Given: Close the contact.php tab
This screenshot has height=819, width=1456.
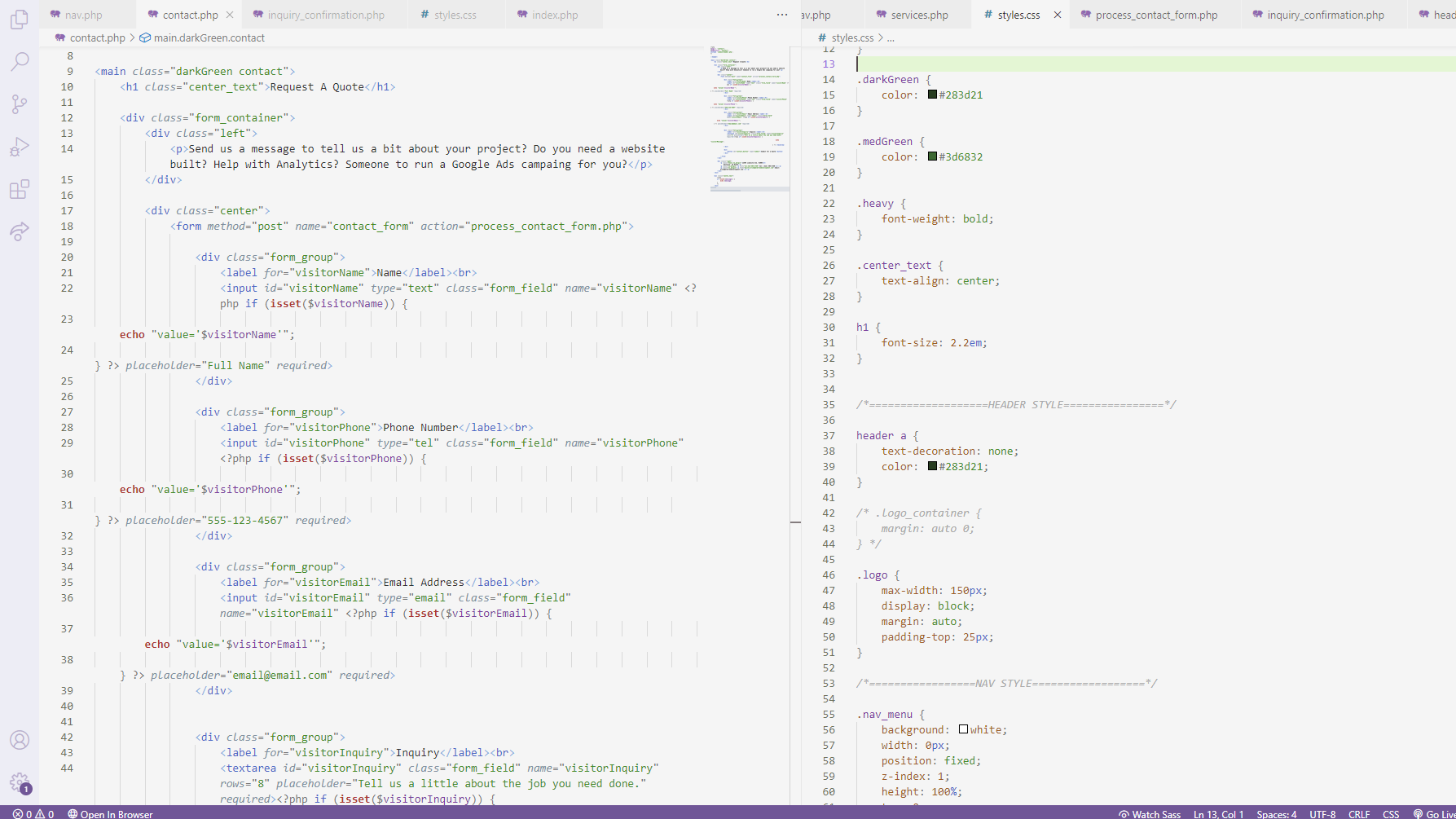Looking at the screenshot, I should (x=230, y=15).
